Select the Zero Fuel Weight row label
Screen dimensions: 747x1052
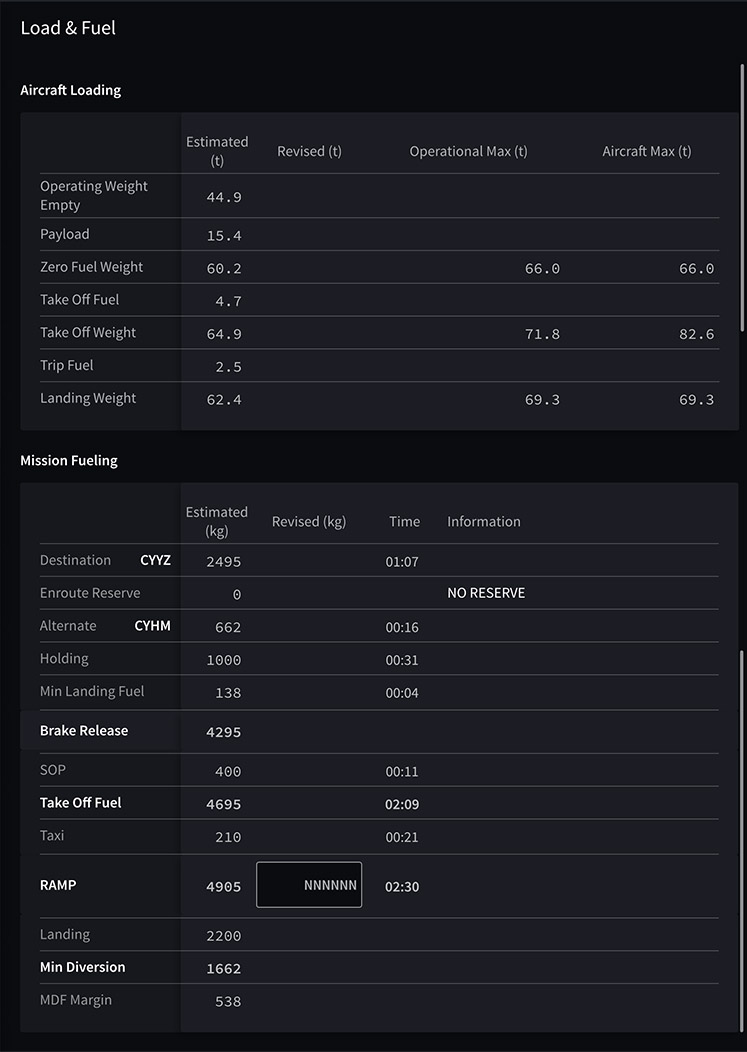point(91,267)
